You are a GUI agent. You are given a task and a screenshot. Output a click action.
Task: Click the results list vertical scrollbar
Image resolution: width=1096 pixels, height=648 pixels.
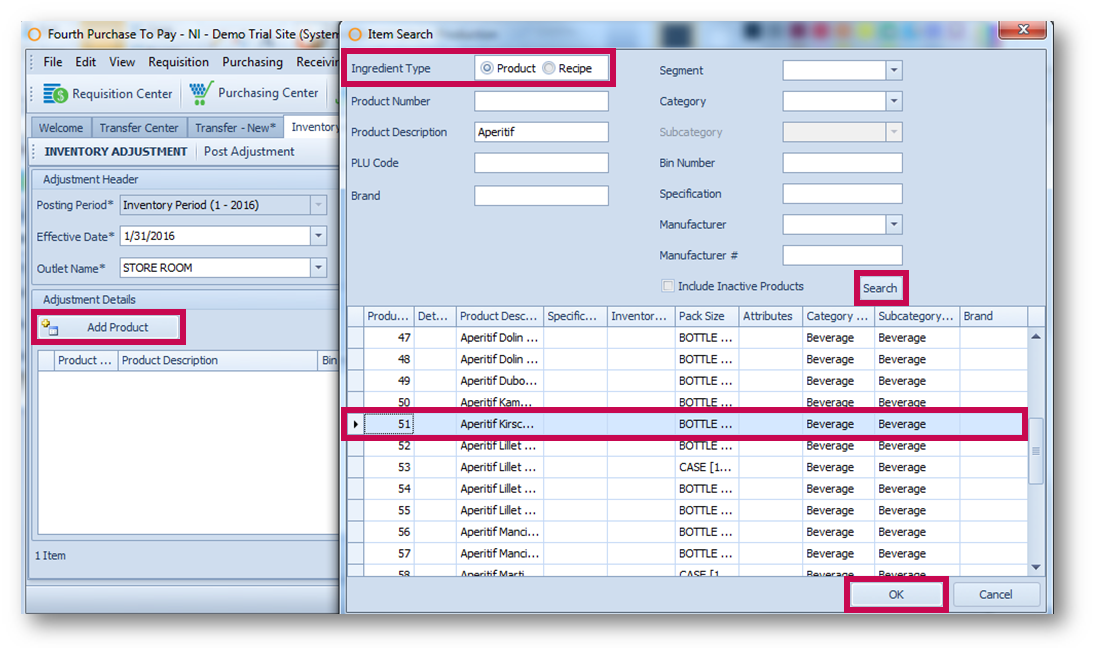coord(1036,451)
